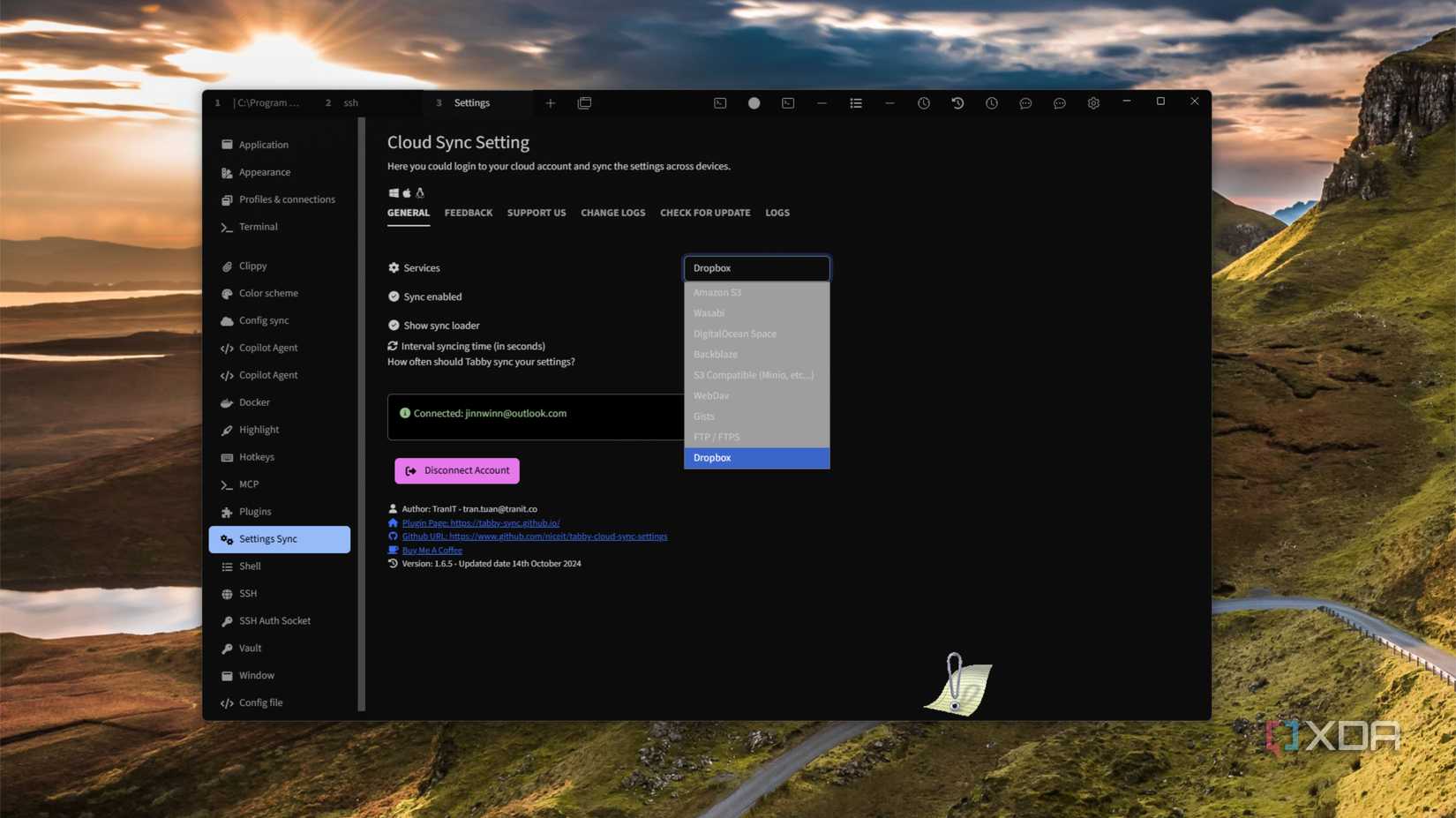
Task: Switch to terminal tab 2 ssh
Action: tap(366, 103)
